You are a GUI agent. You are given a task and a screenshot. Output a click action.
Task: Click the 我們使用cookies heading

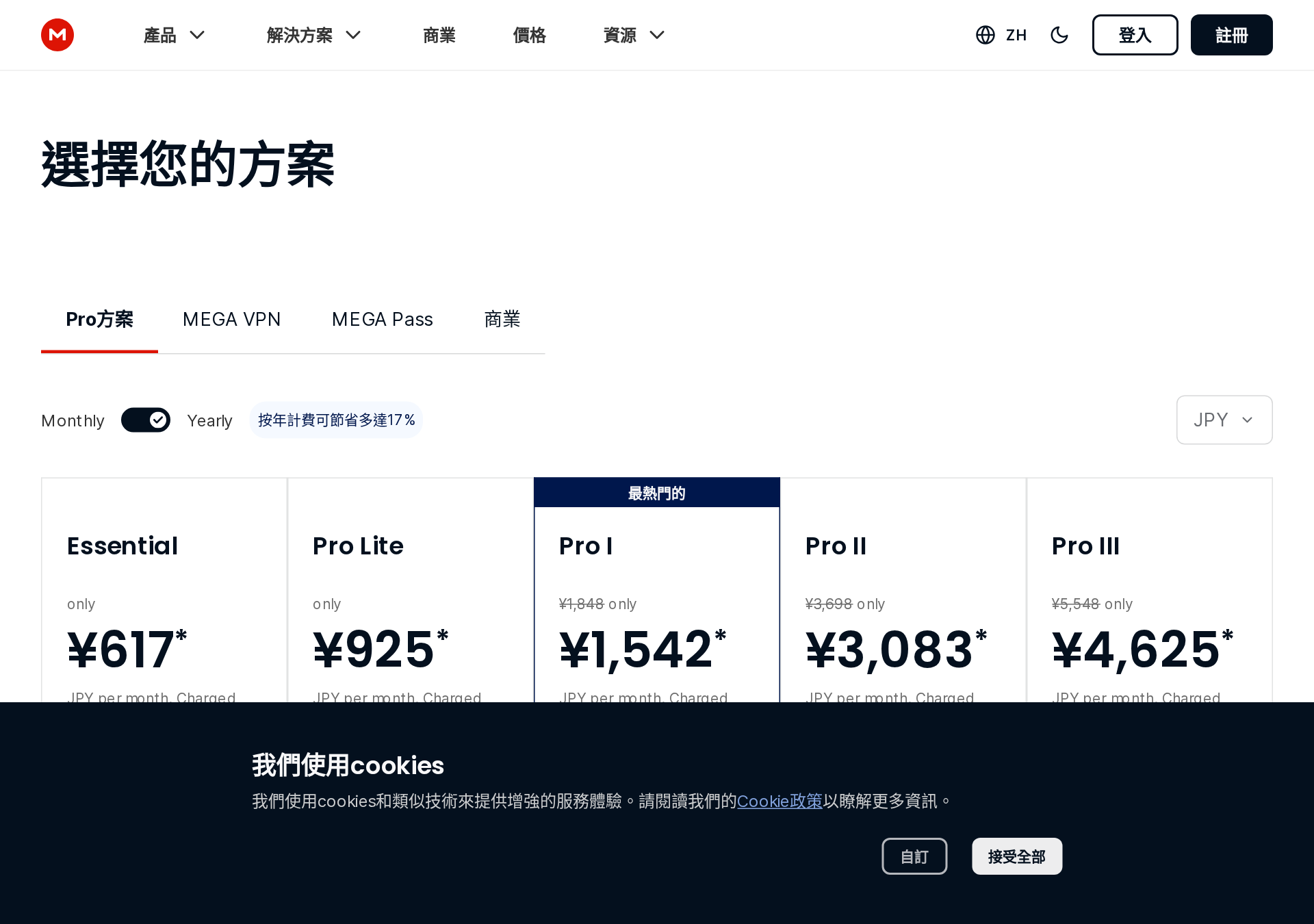pyautogui.click(x=348, y=765)
